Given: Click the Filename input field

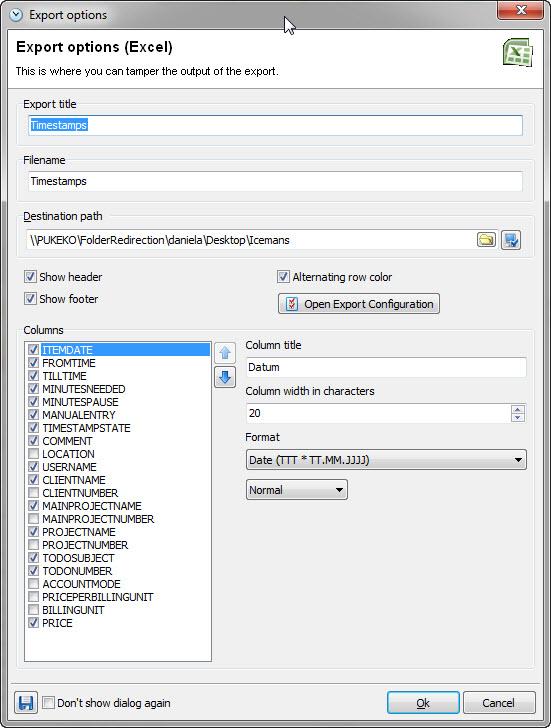Looking at the screenshot, I should coord(275,181).
